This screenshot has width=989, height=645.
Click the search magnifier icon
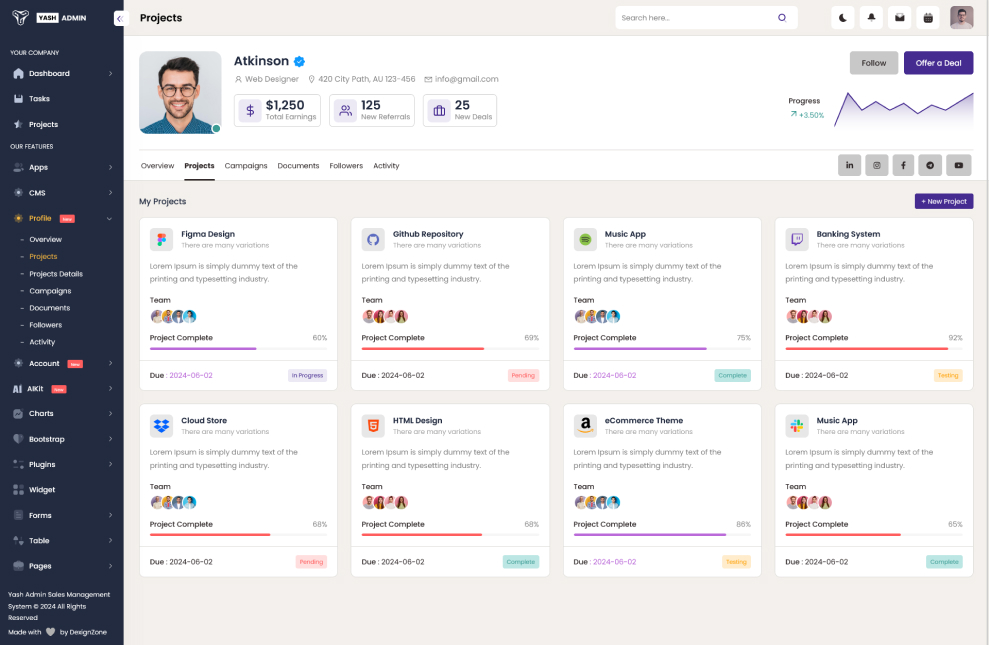(x=782, y=18)
